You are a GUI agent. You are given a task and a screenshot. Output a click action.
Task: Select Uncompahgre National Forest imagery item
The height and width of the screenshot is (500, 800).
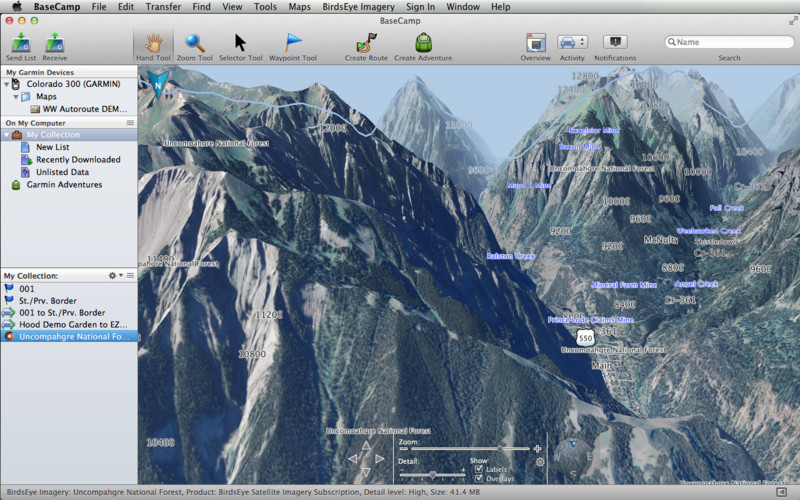click(69, 337)
